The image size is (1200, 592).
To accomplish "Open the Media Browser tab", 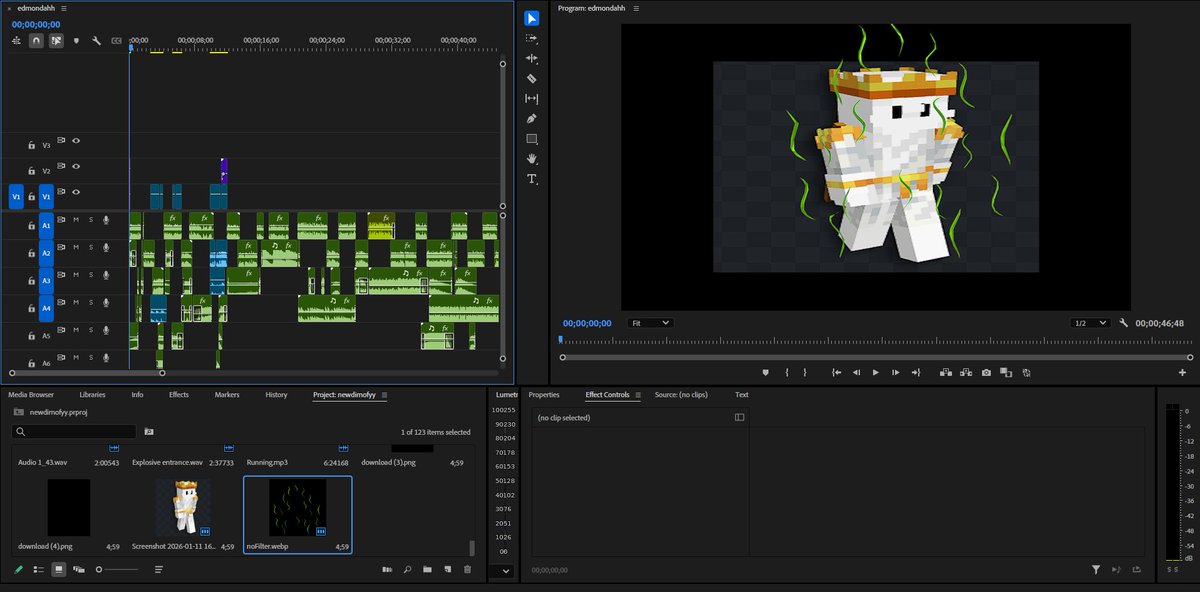I will [x=31, y=395].
